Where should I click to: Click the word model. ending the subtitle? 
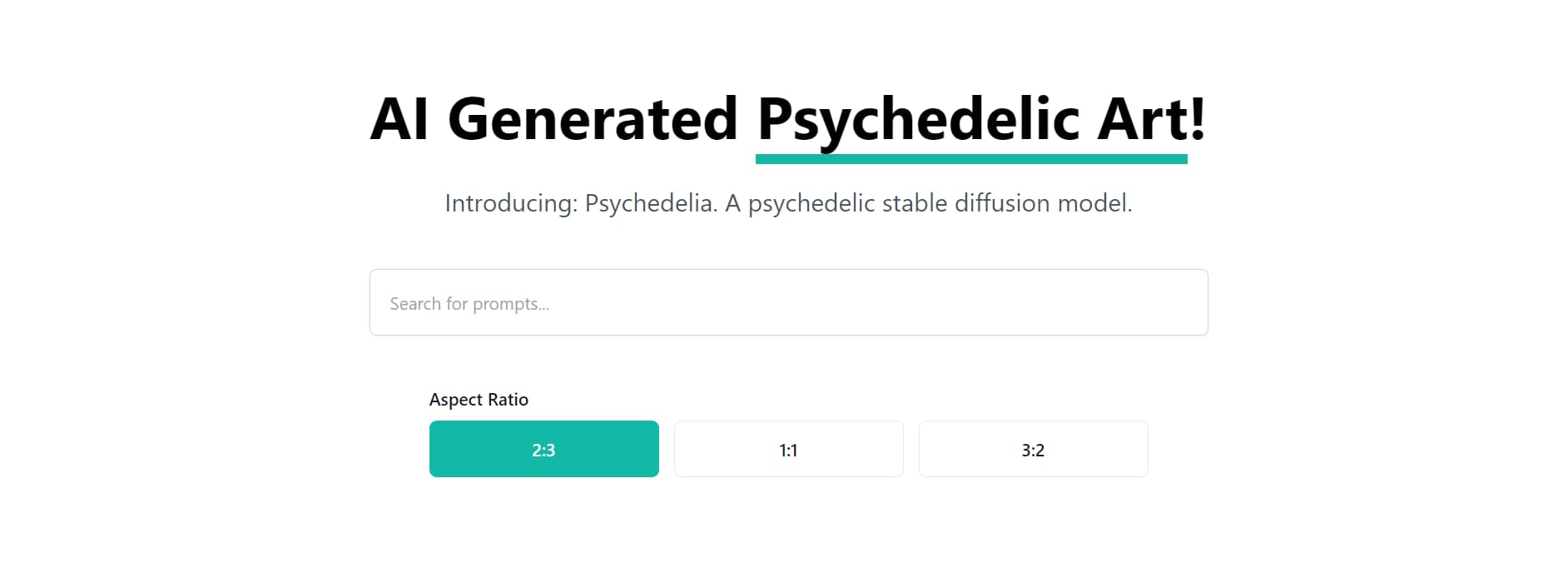1094,203
